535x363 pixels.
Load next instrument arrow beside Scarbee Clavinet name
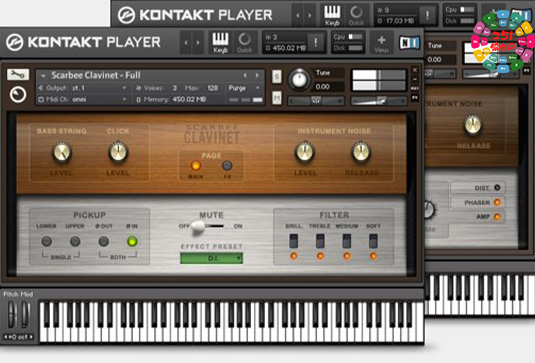[x=257, y=75]
